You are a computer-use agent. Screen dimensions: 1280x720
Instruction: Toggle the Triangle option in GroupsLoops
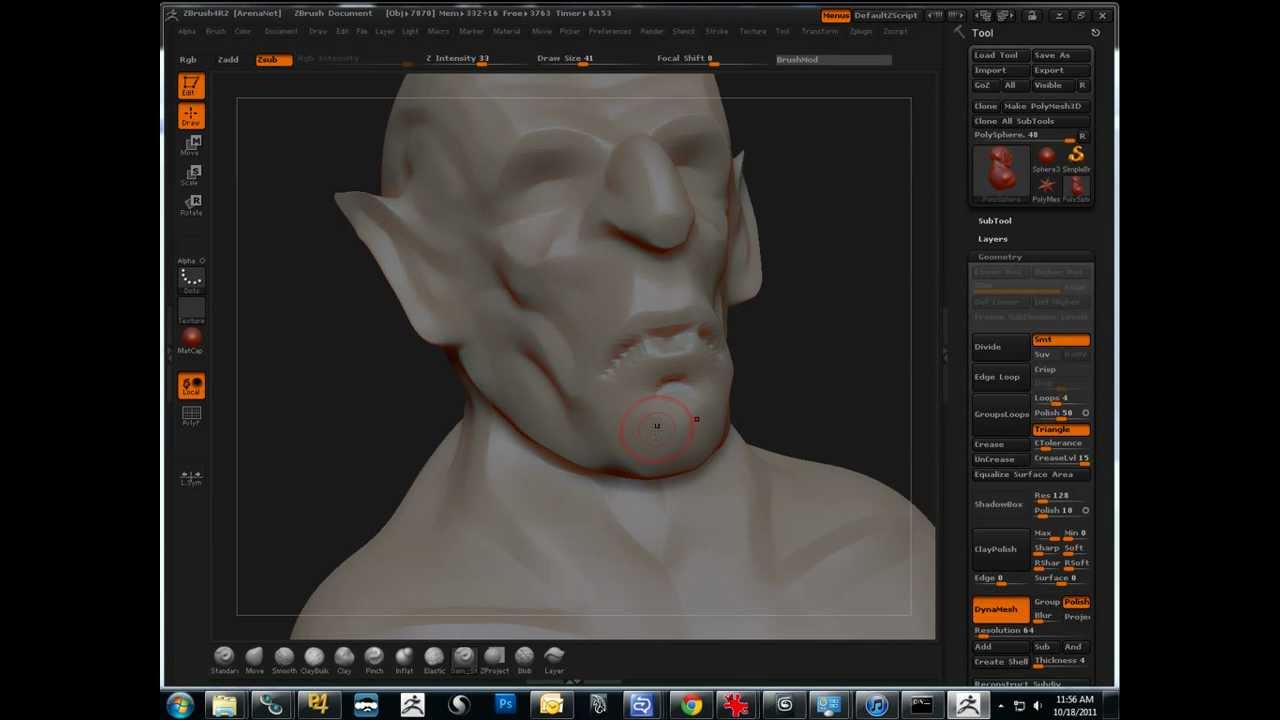tap(1061, 429)
